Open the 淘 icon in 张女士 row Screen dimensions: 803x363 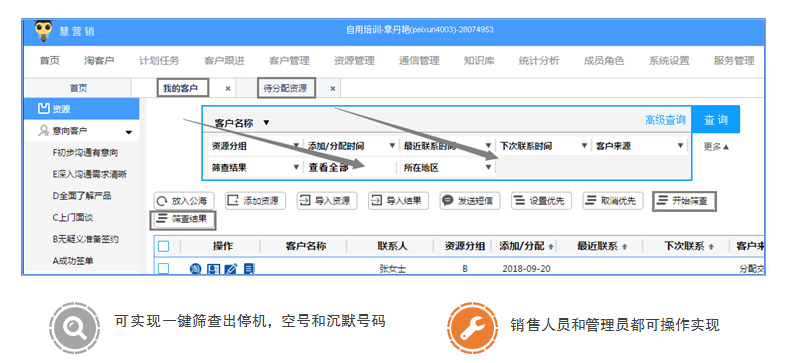[x=195, y=268]
